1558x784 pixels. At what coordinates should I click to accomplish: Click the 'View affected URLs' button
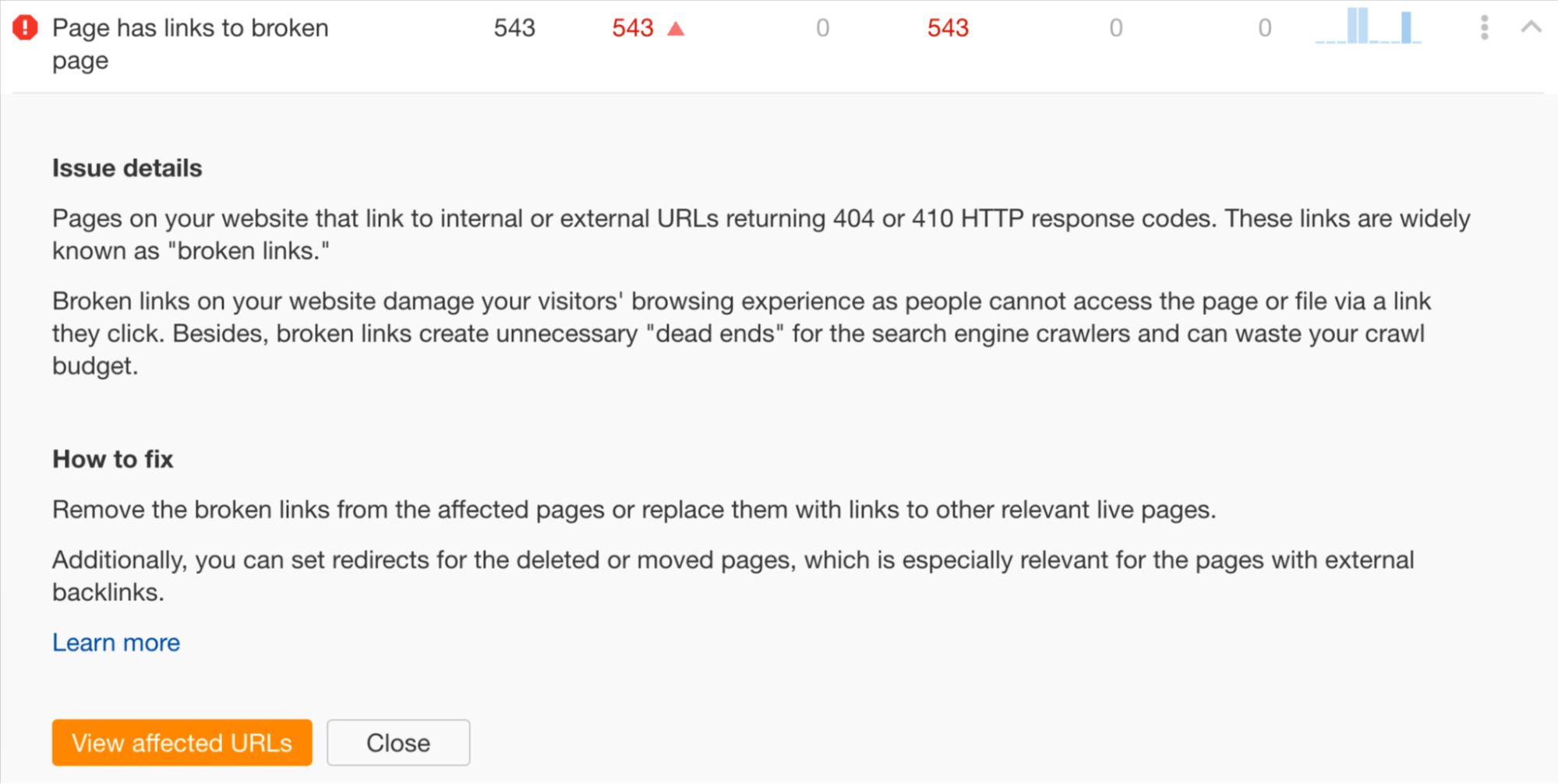point(181,742)
